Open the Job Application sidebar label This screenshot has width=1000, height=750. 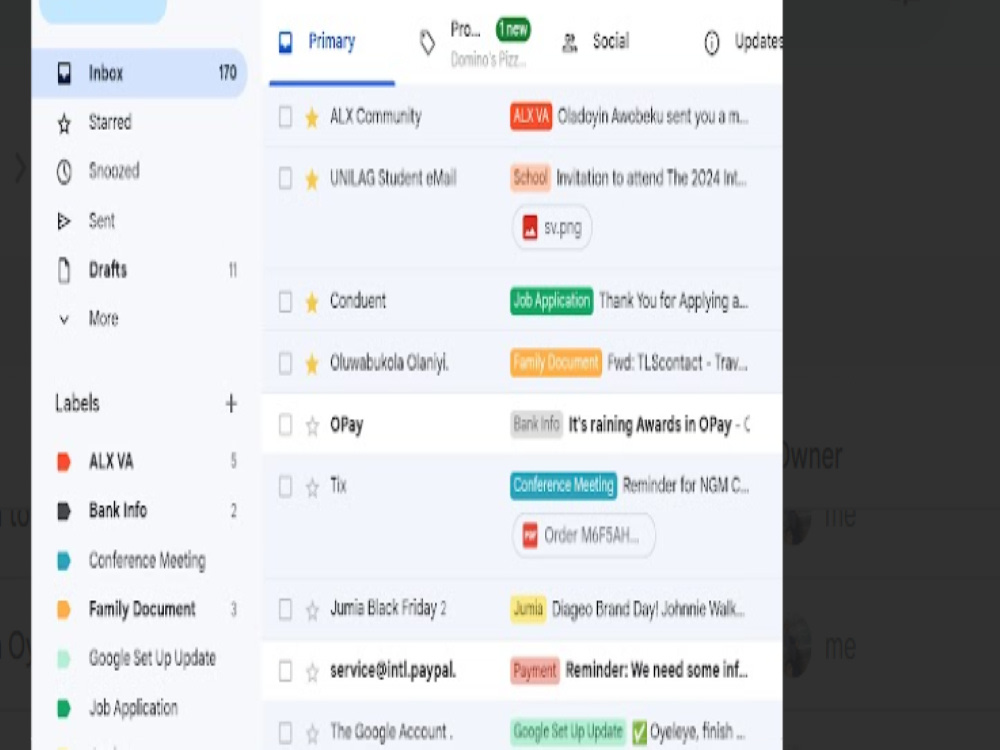(x=139, y=708)
